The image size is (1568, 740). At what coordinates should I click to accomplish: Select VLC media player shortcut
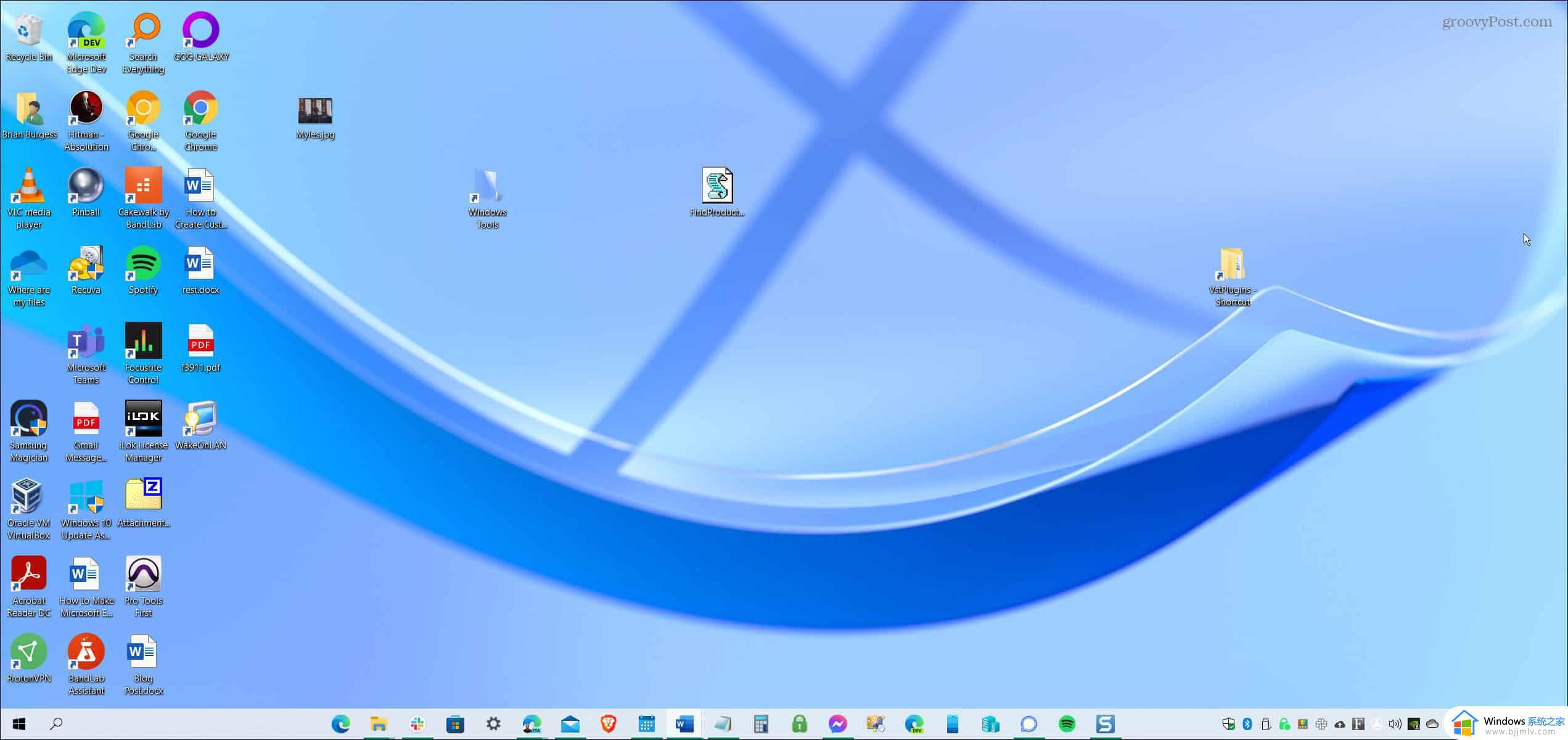click(x=29, y=199)
